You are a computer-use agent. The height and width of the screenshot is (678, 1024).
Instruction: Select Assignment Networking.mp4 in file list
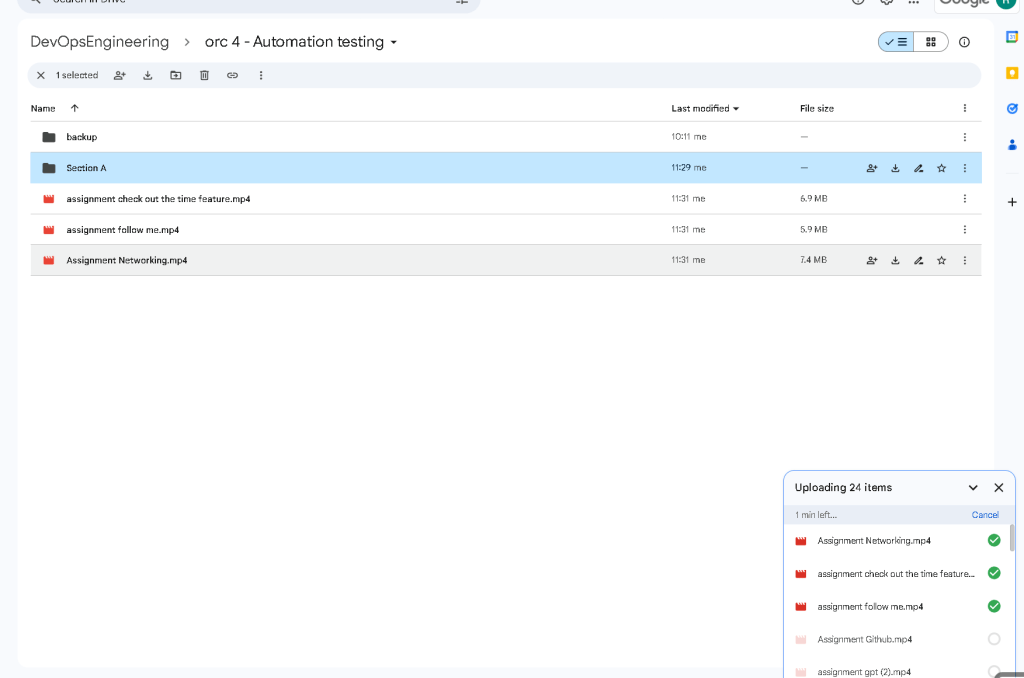[127, 260]
